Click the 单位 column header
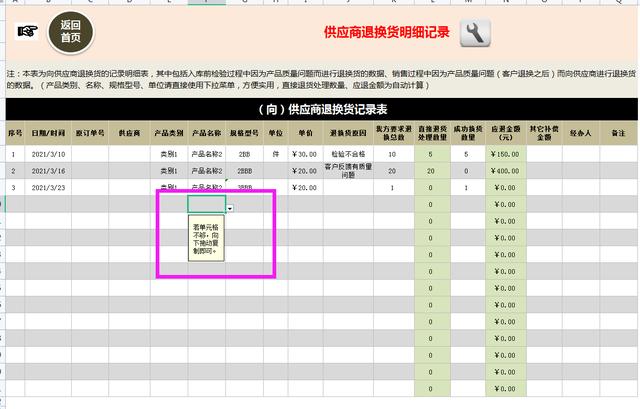The width and height of the screenshot is (640, 409). click(276, 133)
